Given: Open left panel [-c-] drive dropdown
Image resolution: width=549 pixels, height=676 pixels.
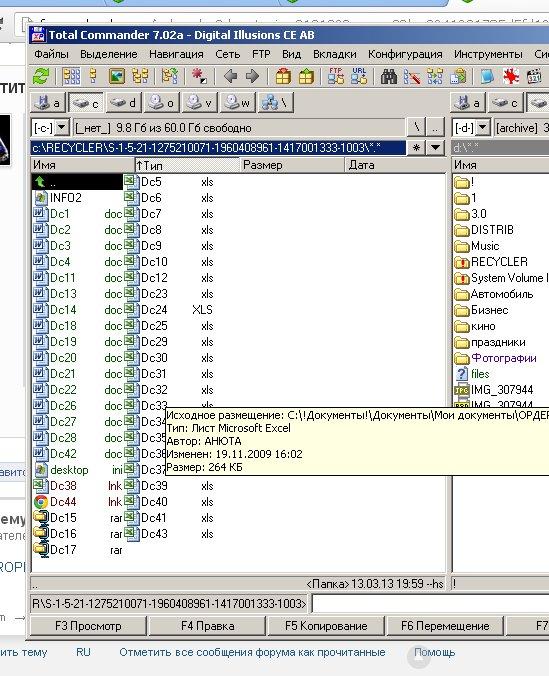Looking at the screenshot, I should click(62, 128).
